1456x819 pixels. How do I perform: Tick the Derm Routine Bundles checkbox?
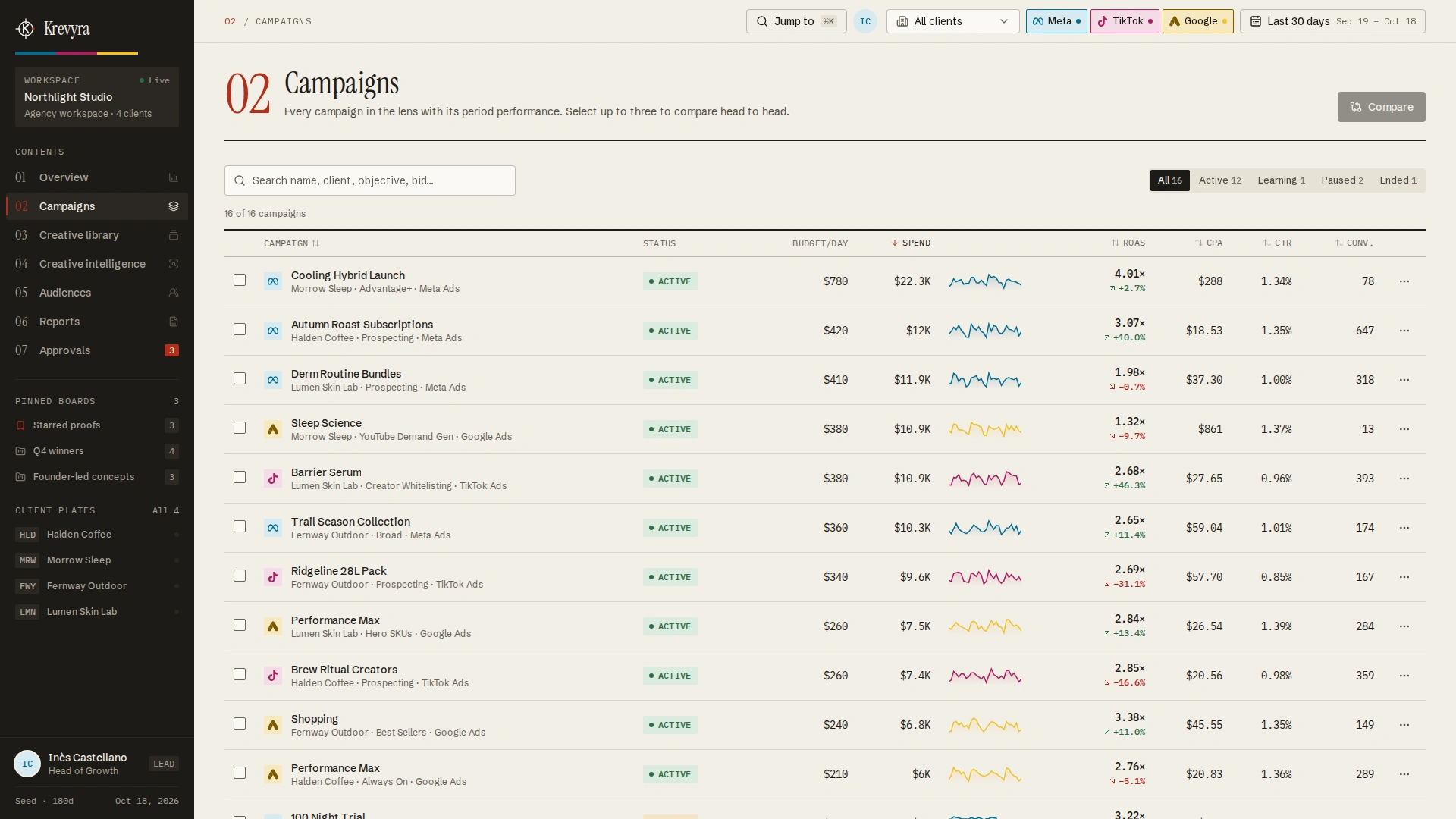240,378
